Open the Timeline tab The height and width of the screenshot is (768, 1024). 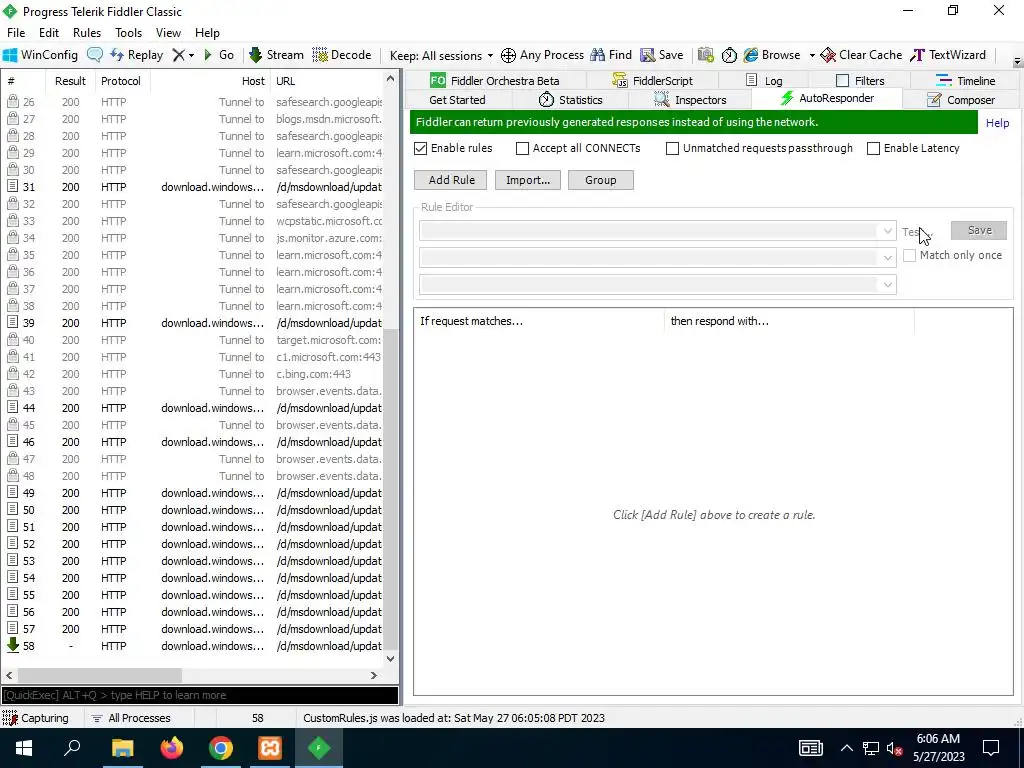click(x=966, y=81)
